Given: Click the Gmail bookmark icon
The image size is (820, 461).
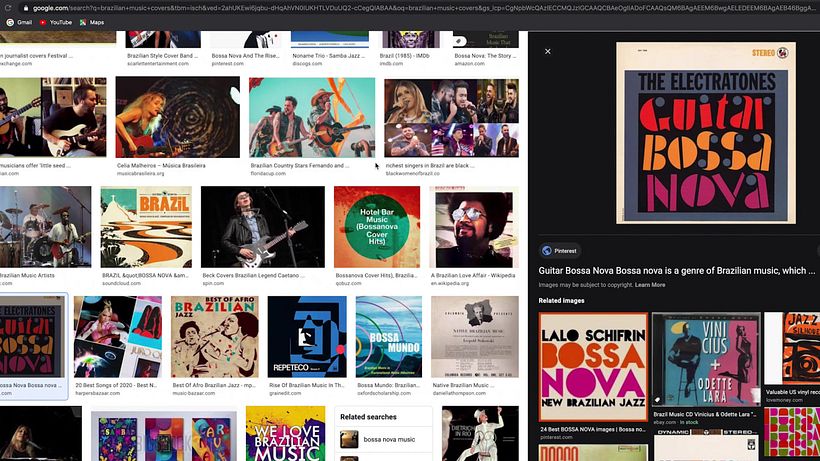Looking at the screenshot, I should click(10, 22).
